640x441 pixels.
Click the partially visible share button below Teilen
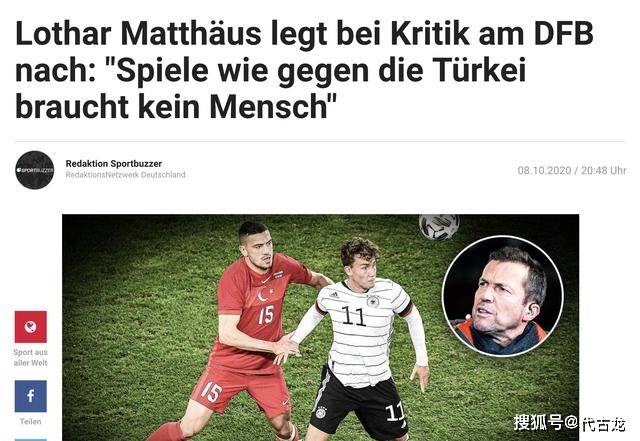tap(31, 440)
